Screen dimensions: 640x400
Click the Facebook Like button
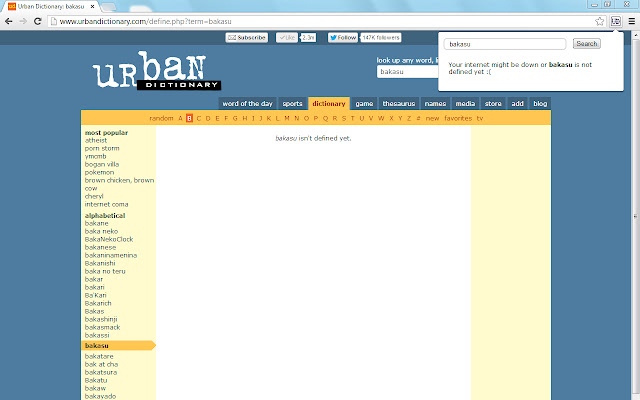pyautogui.click(x=287, y=38)
